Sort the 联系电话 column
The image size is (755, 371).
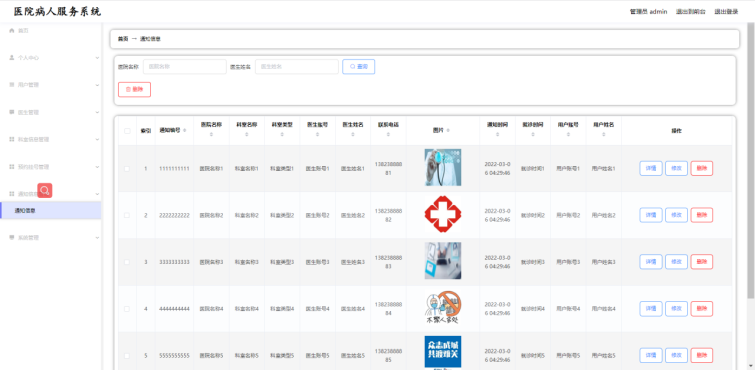(388, 135)
